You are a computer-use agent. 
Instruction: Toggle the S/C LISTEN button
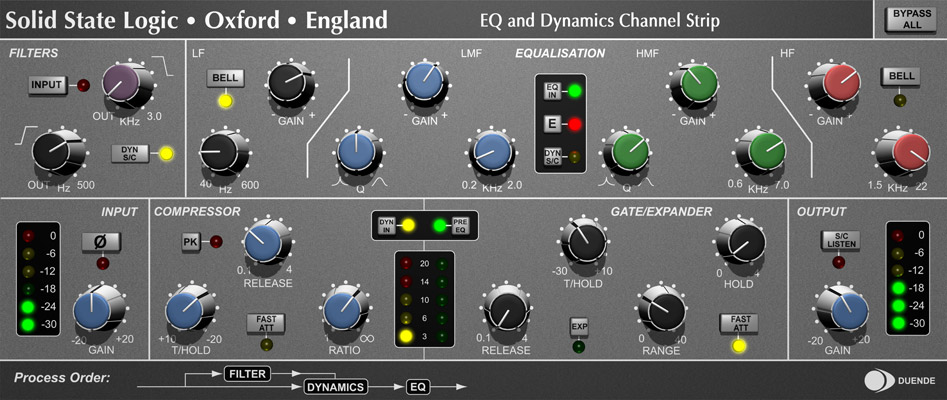pyautogui.click(x=840, y=240)
